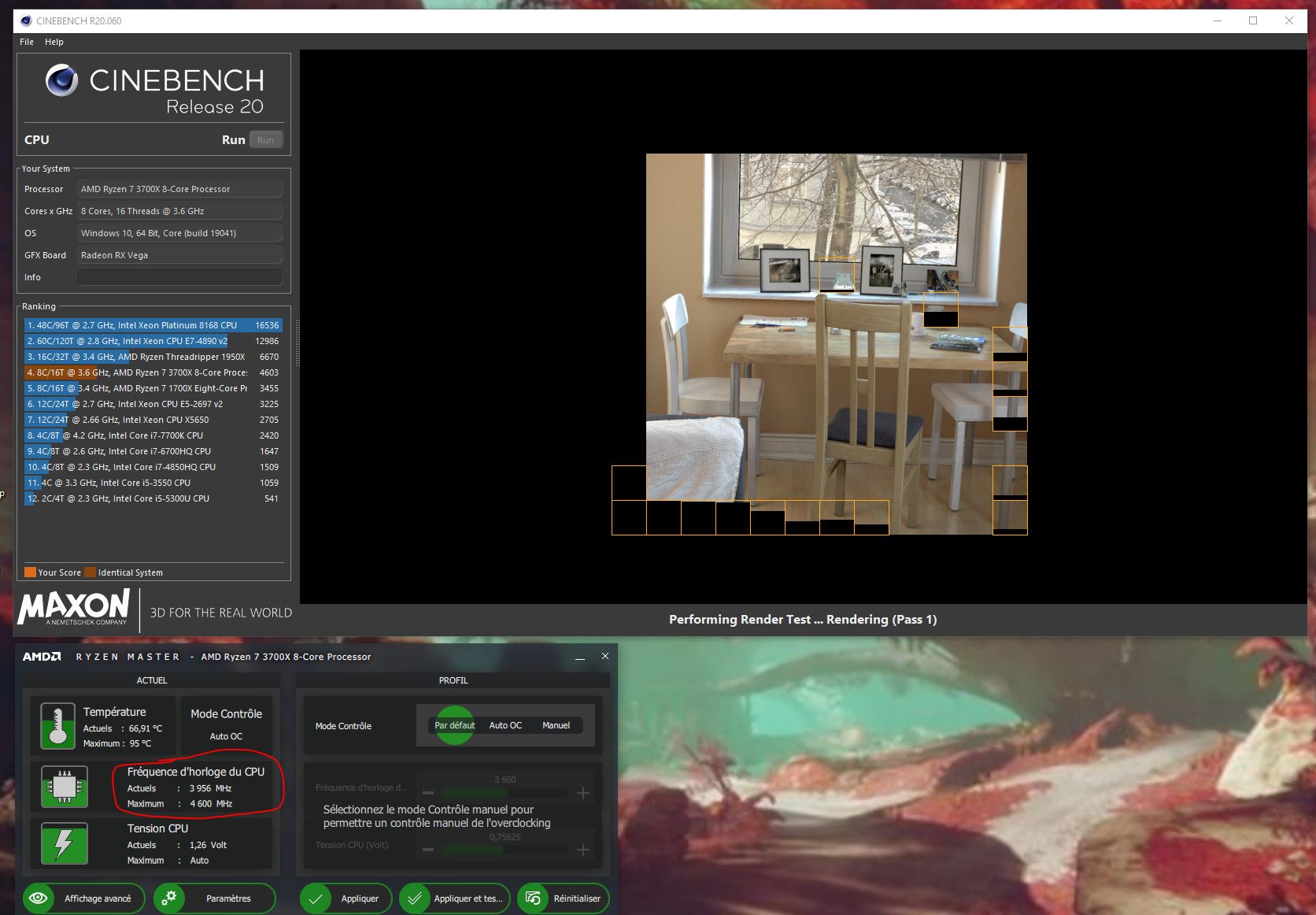Click the Processor field showing AMD Ryzen 7 3700X

(179, 189)
